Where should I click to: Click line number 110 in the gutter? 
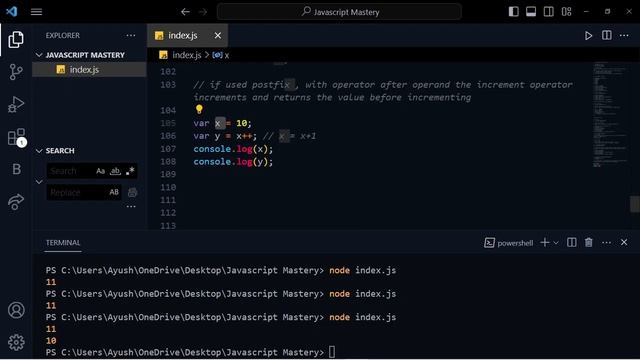tap(168, 187)
